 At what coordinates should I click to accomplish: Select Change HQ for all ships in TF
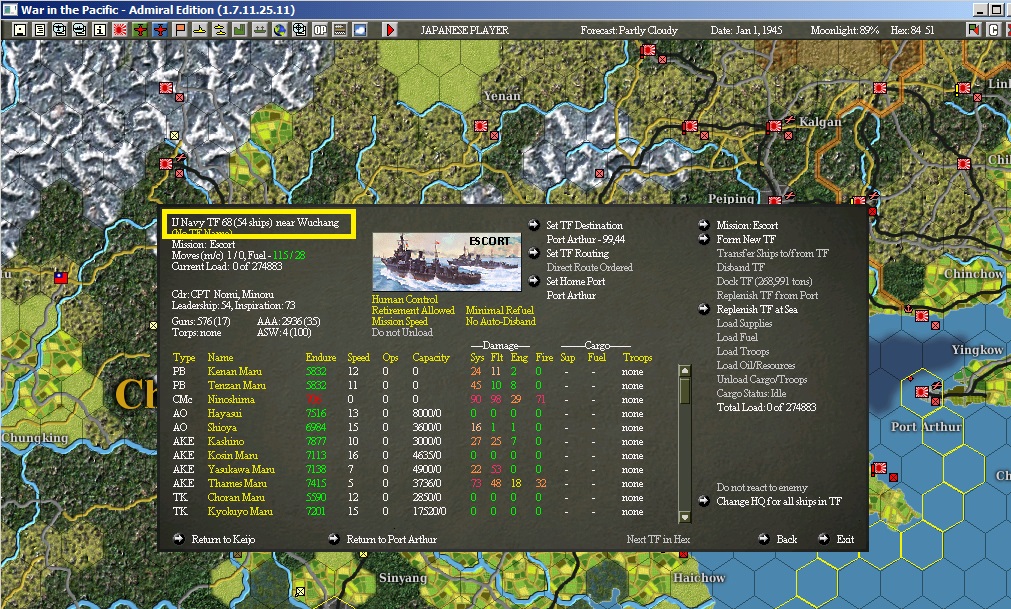click(779, 501)
